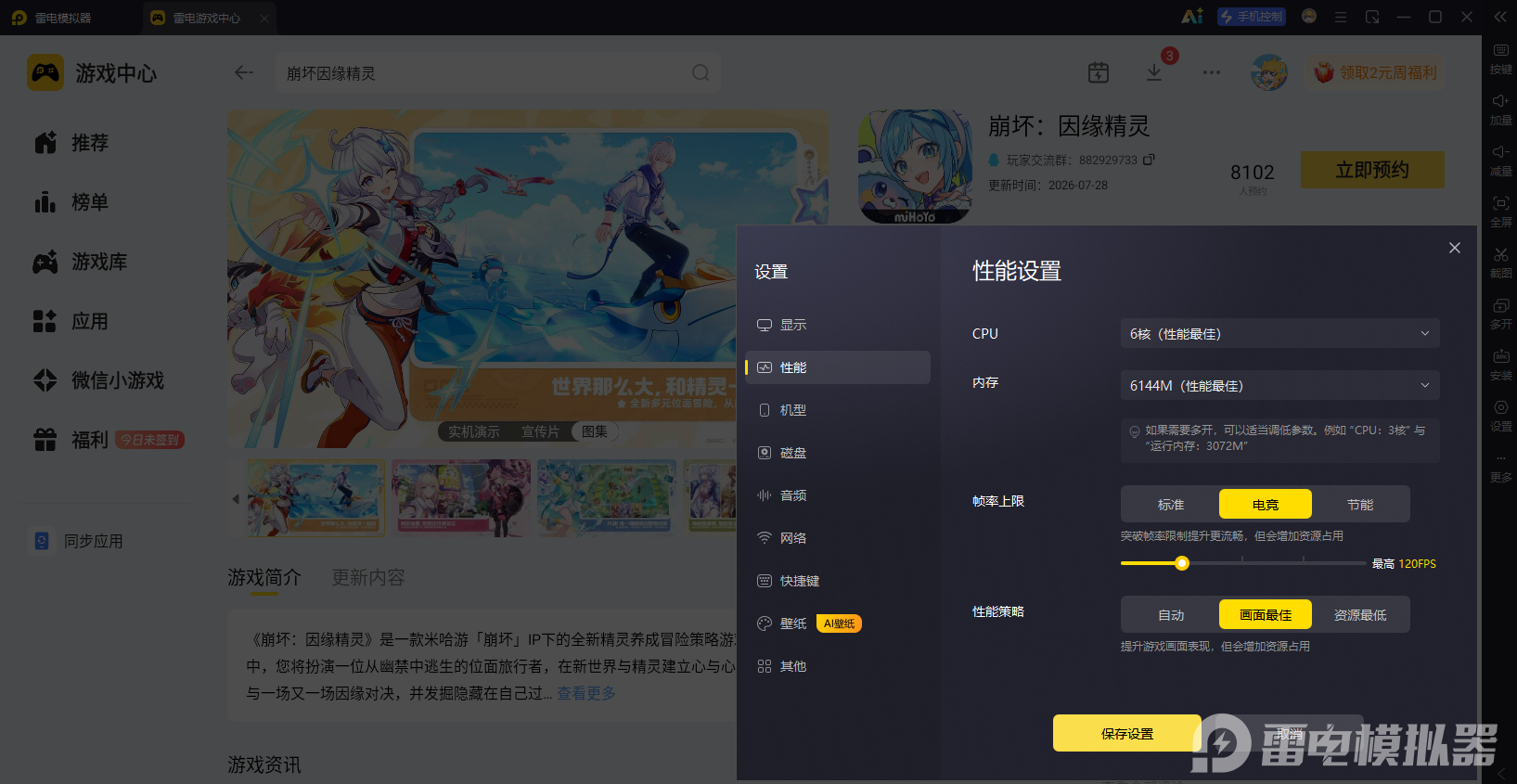Select 电竞 frame rate limit option
Image resolution: width=1517 pixels, height=784 pixels.
[1266, 505]
